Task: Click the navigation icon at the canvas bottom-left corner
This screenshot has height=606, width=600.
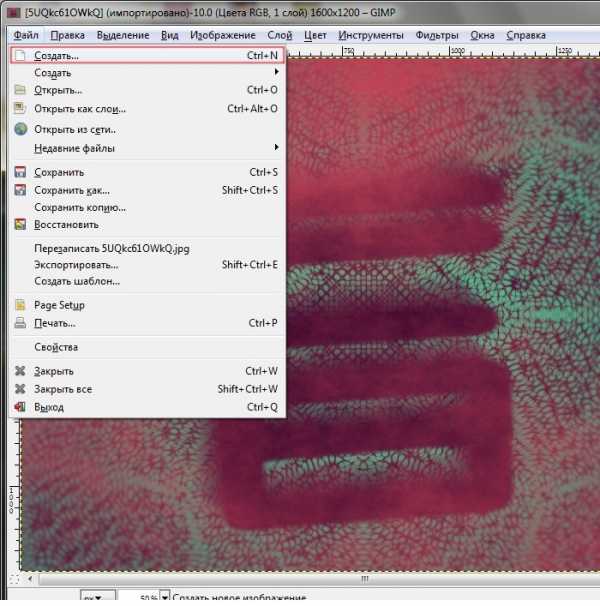Action: coord(14,579)
